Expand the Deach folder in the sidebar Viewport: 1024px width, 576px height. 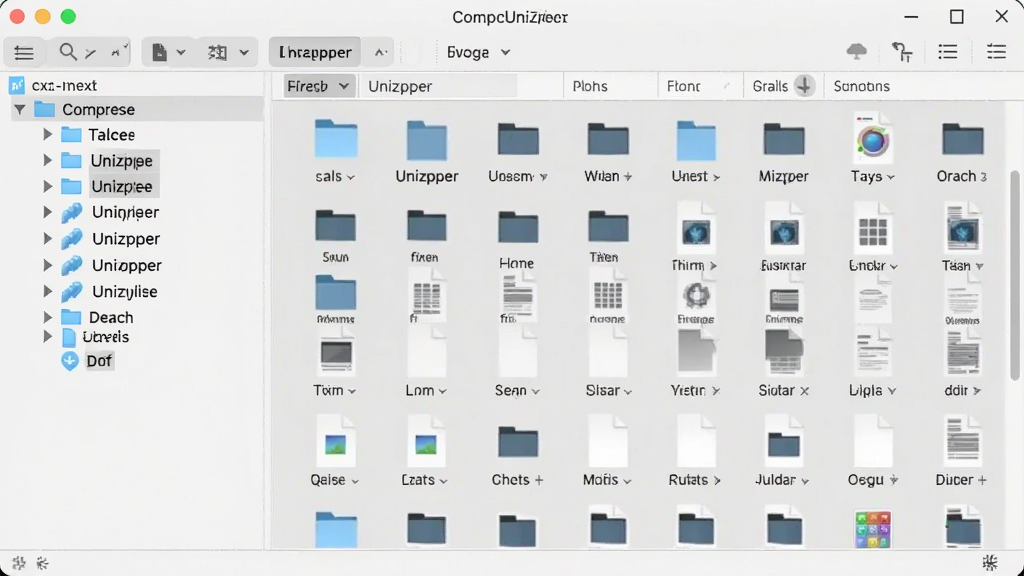click(x=48, y=317)
